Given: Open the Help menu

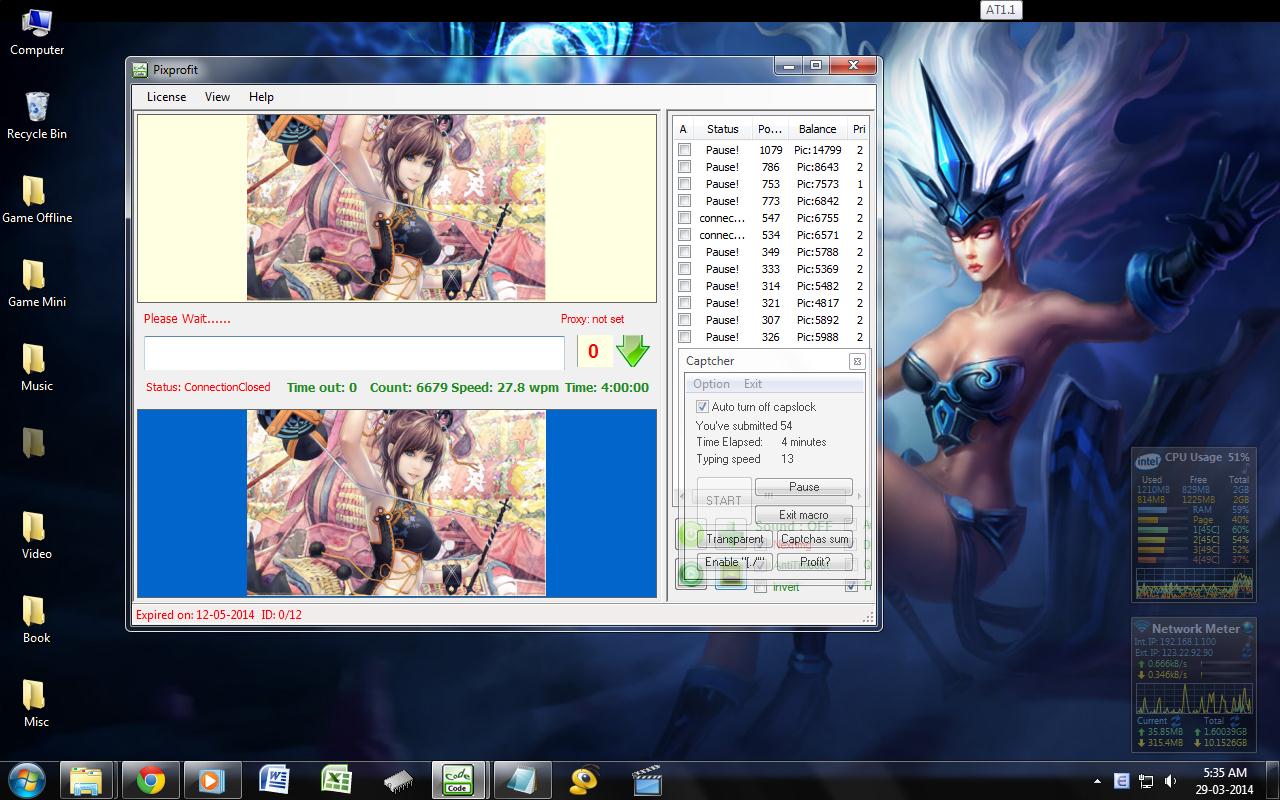Looking at the screenshot, I should (261, 97).
